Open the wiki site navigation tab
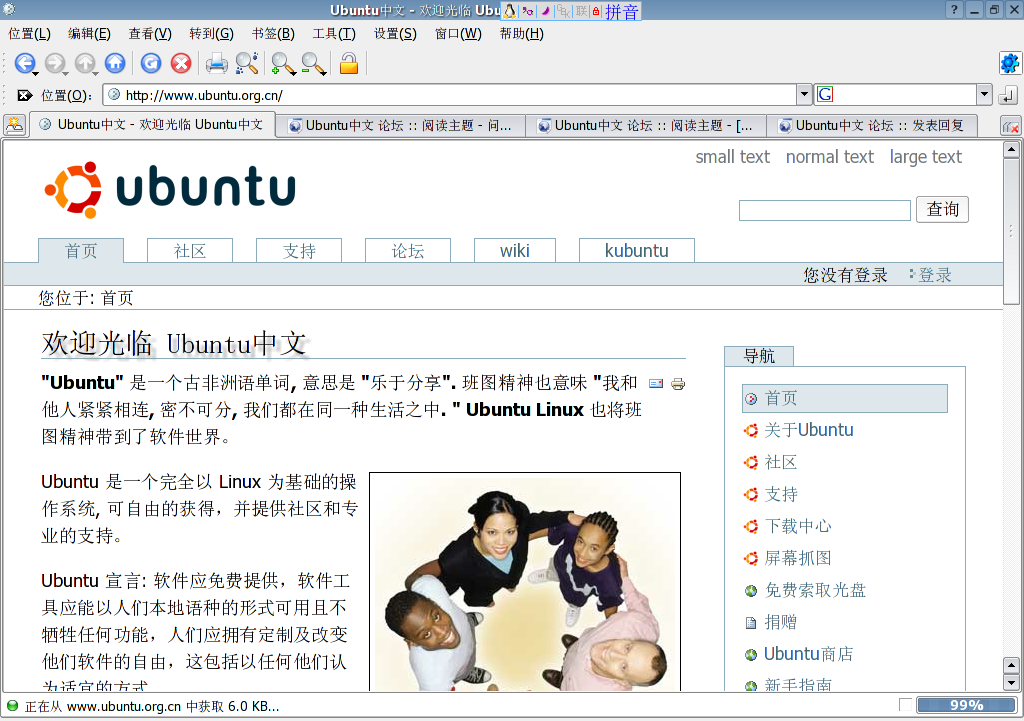This screenshot has width=1024, height=721. click(x=515, y=251)
